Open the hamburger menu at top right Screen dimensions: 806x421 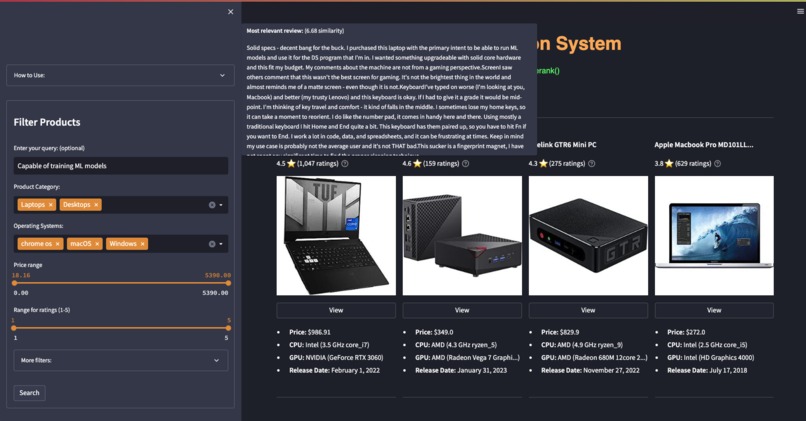click(800, 11)
